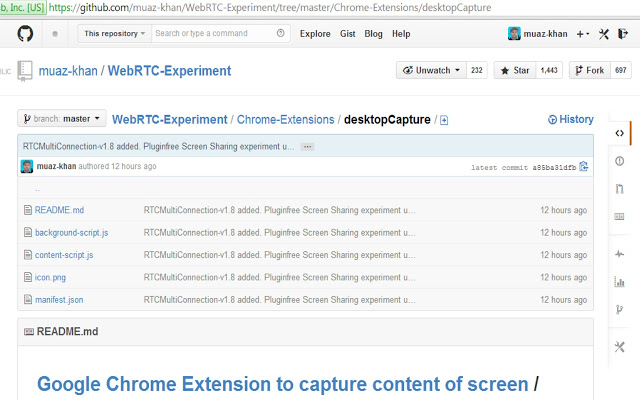
Task: Copy the latest commit SHA clipboard icon
Action: [584, 166]
